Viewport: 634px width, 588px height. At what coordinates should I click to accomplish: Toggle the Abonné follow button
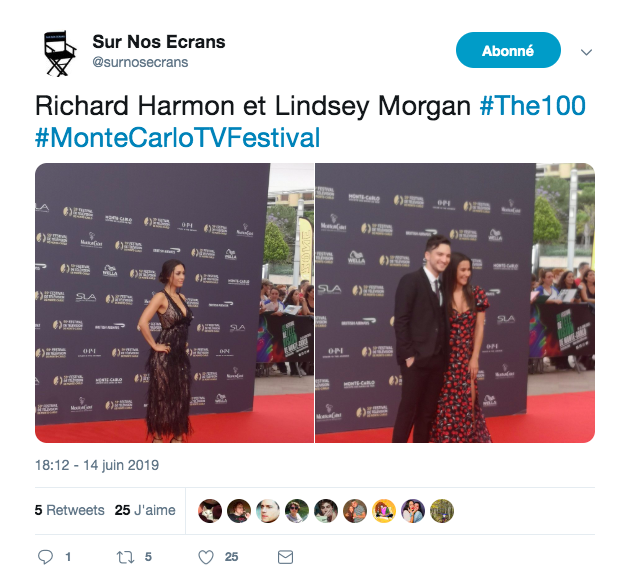pyautogui.click(x=508, y=50)
